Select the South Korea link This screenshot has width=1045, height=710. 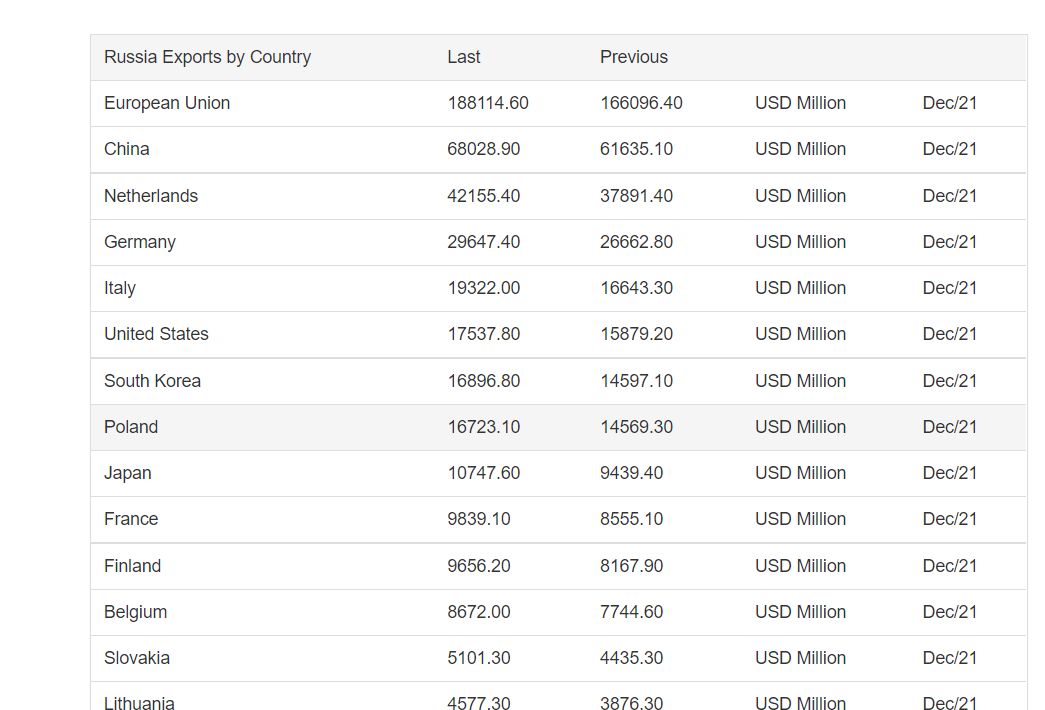152,381
